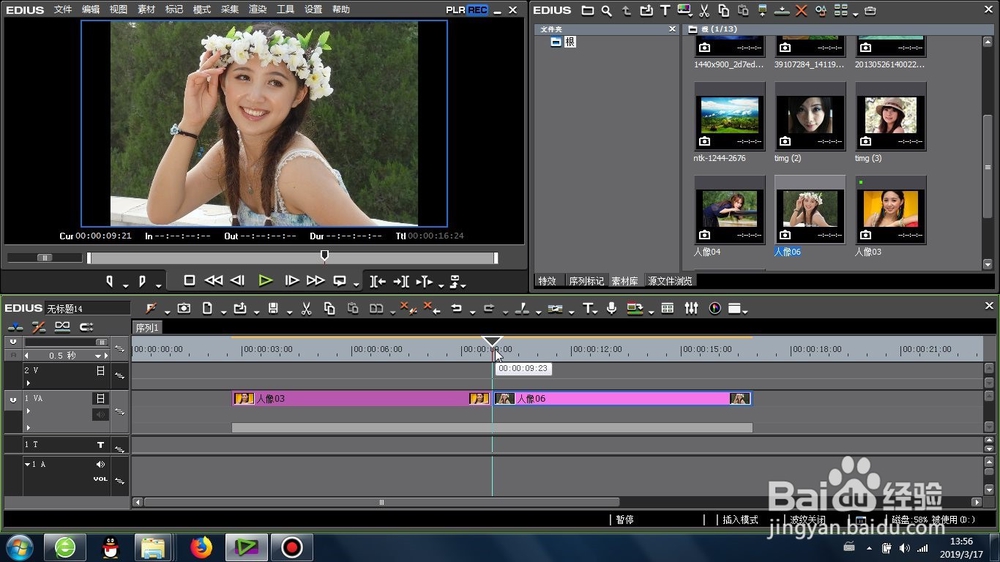Click the Add title T icon in bin toolbar

665,11
